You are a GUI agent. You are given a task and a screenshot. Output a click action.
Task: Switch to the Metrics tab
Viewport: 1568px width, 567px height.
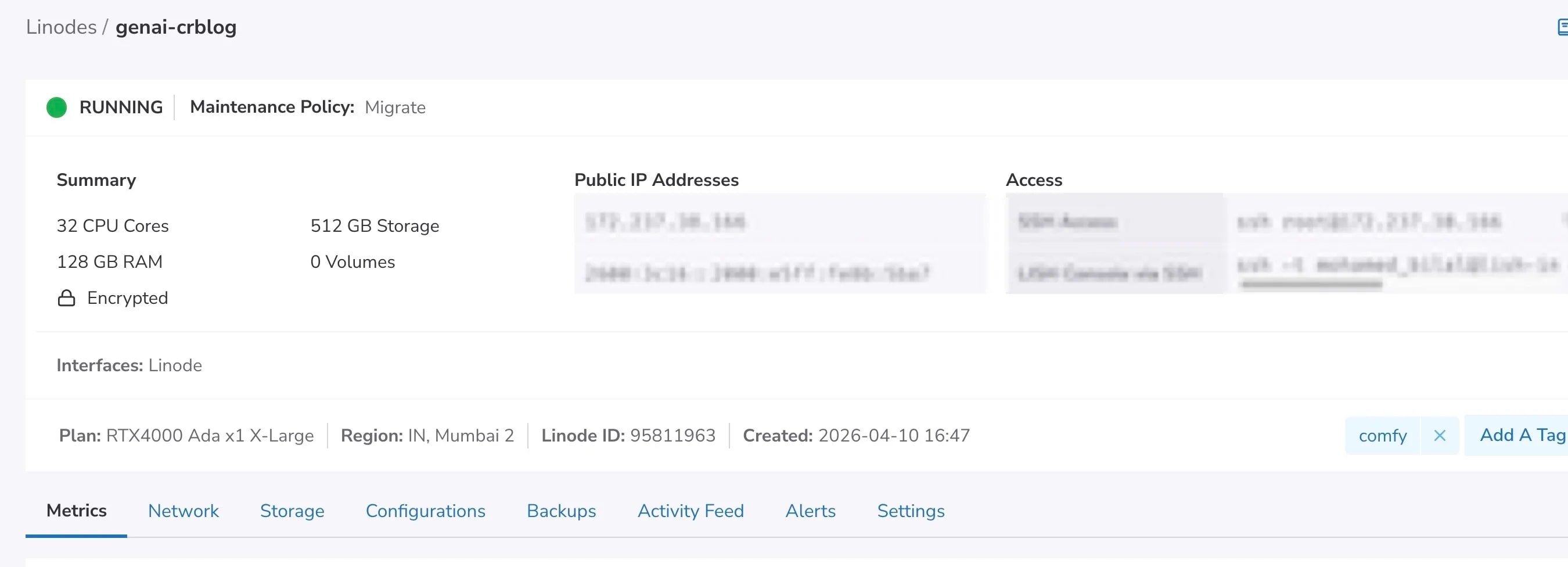point(76,511)
